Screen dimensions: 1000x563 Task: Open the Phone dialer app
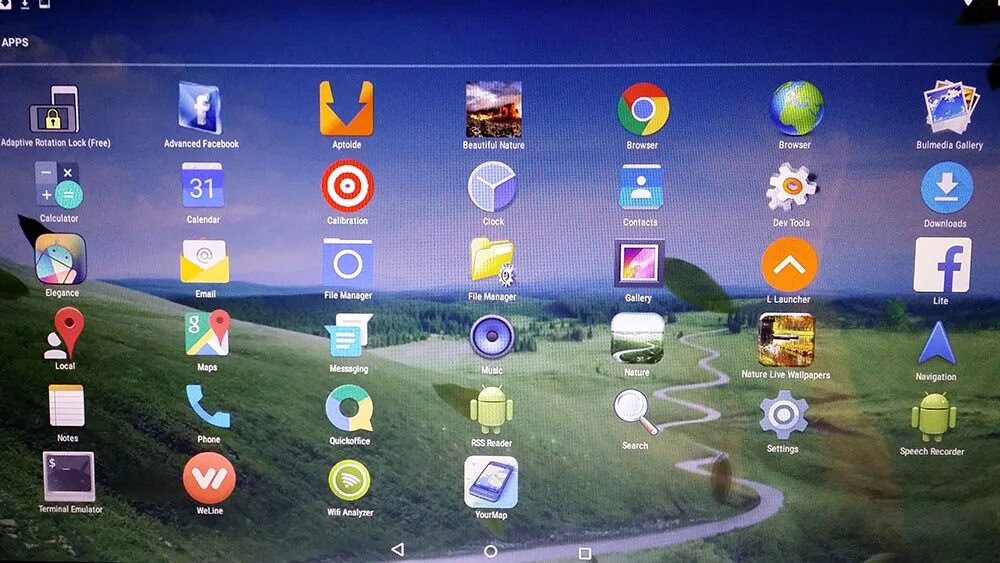click(208, 407)
